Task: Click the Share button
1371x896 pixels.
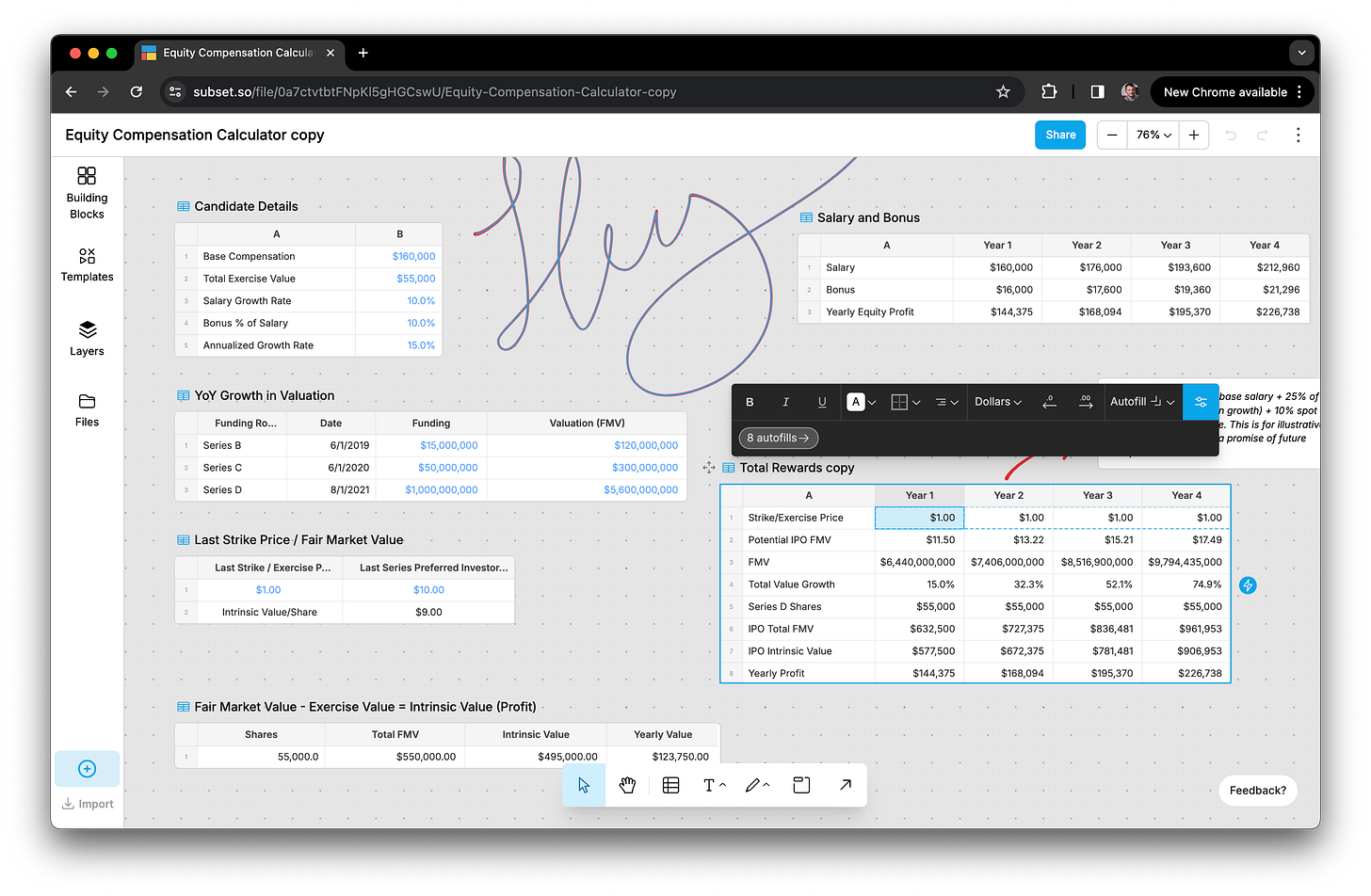Action: pyautogui.click(x=1060, y=135)
